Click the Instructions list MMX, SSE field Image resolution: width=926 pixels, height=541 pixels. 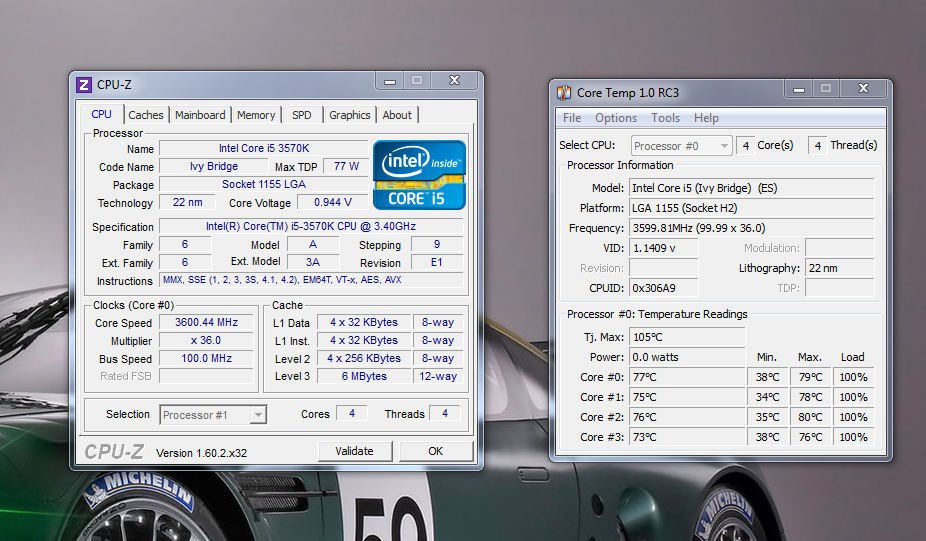(x=311, y=280)
